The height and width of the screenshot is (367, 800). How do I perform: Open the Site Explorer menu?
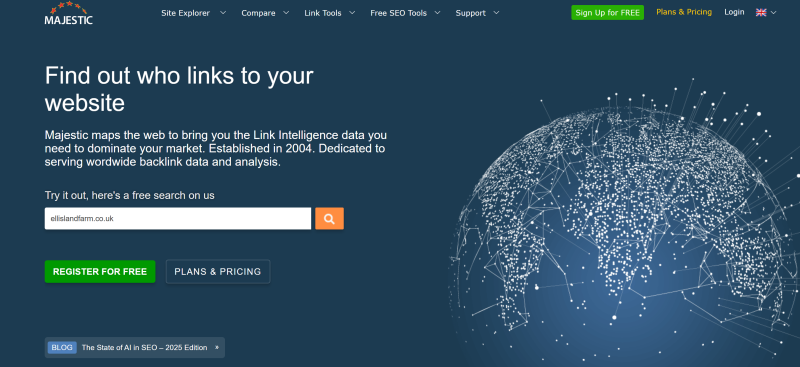click(186, 13)
